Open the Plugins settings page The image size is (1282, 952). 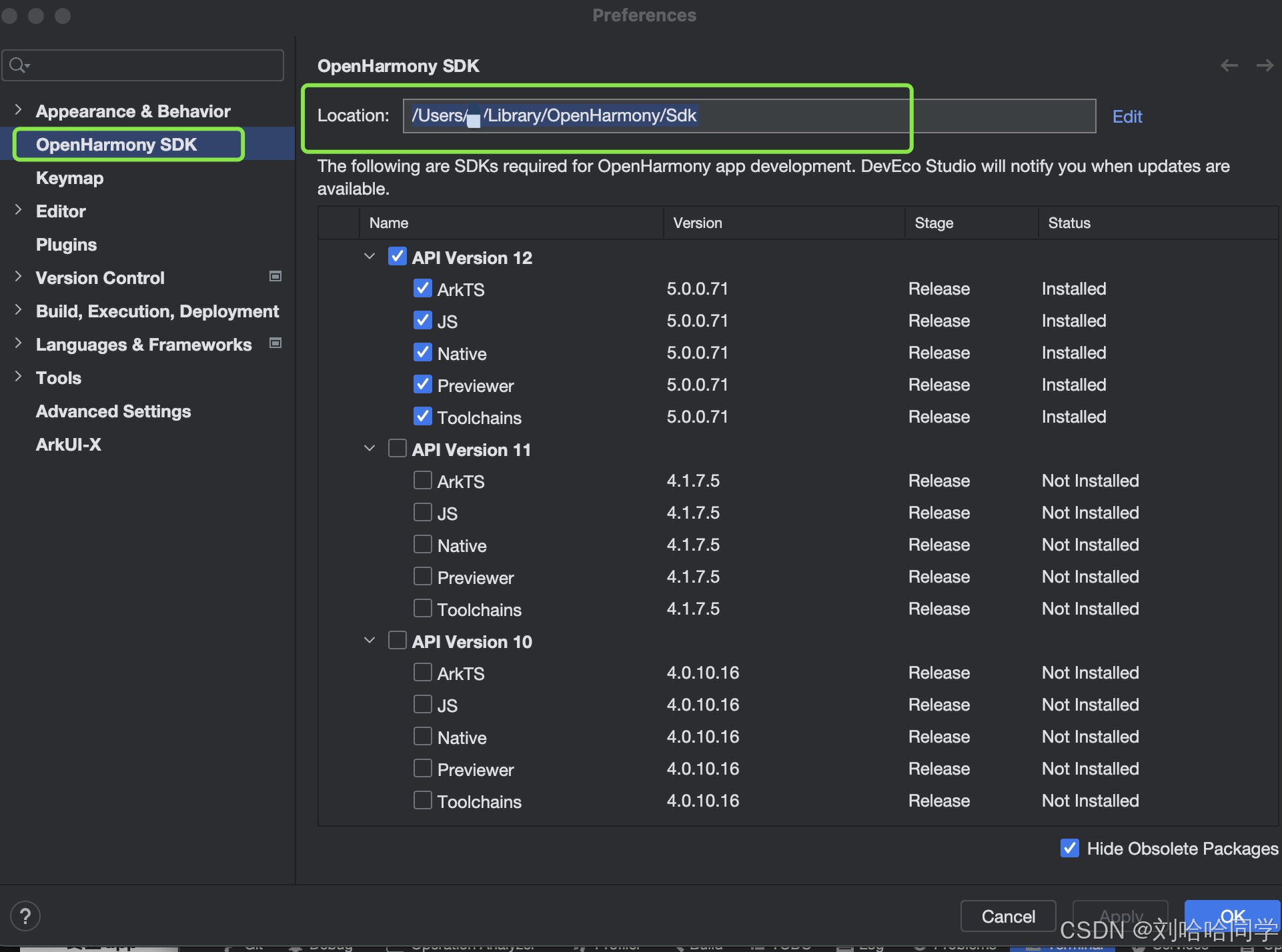(66, 245)
